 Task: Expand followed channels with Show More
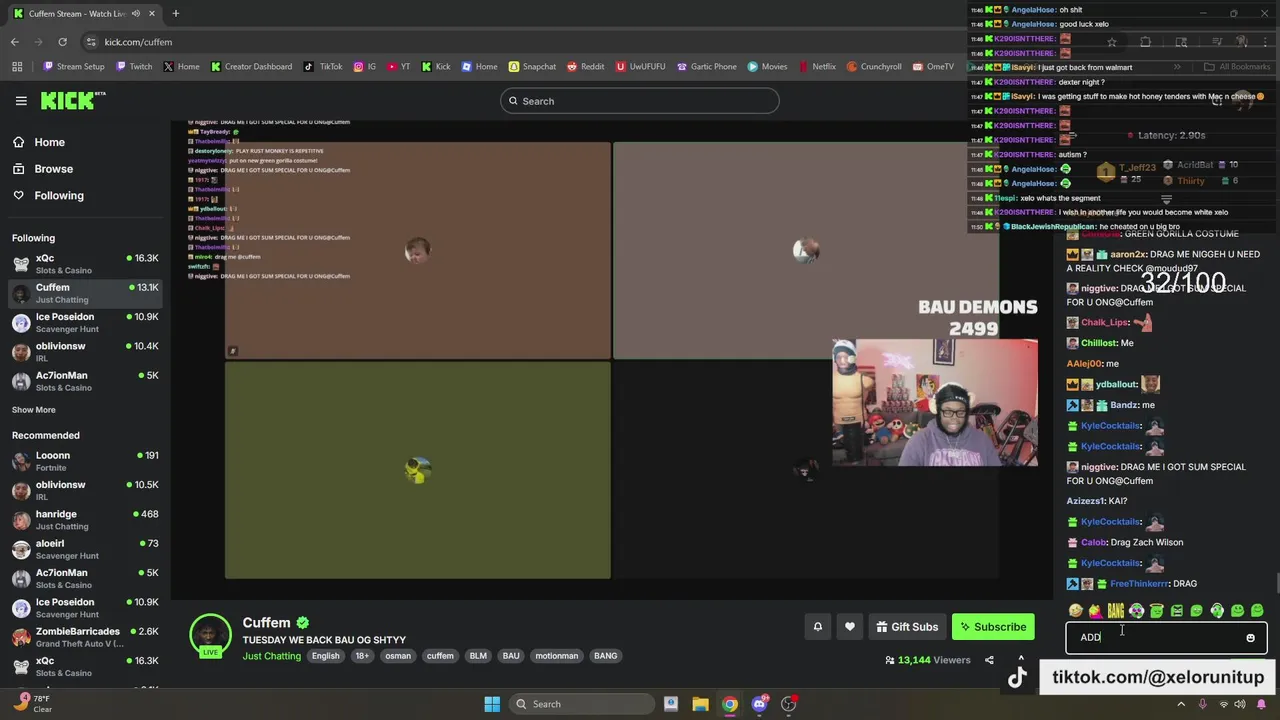pyautogui.click(x=34, y=410)
